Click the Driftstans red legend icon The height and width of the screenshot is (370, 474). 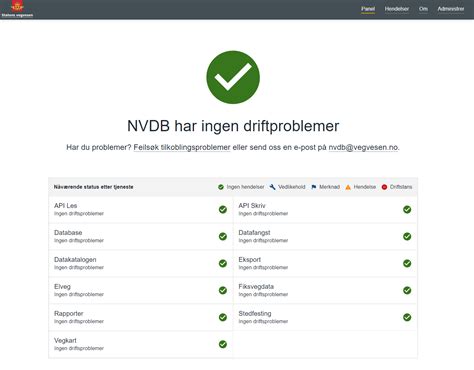click(384, 187)
